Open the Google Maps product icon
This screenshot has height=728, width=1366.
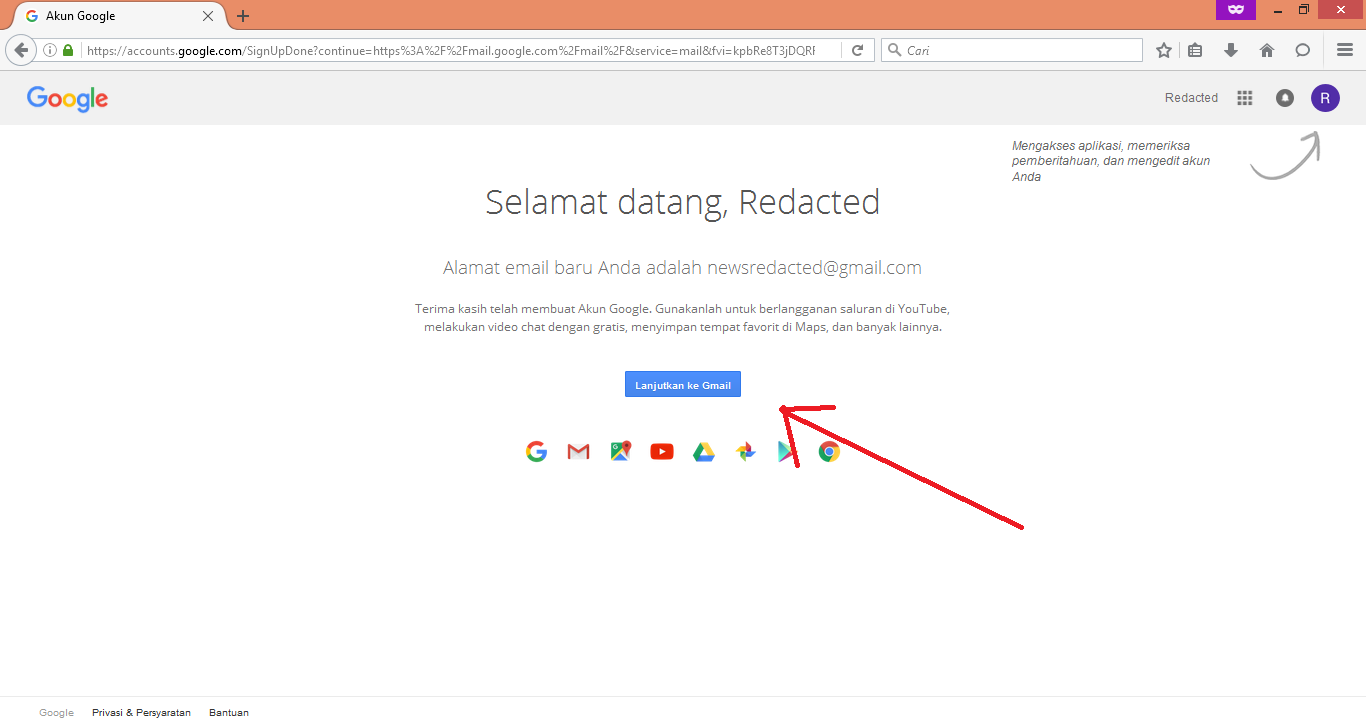[x=620, y=452]
